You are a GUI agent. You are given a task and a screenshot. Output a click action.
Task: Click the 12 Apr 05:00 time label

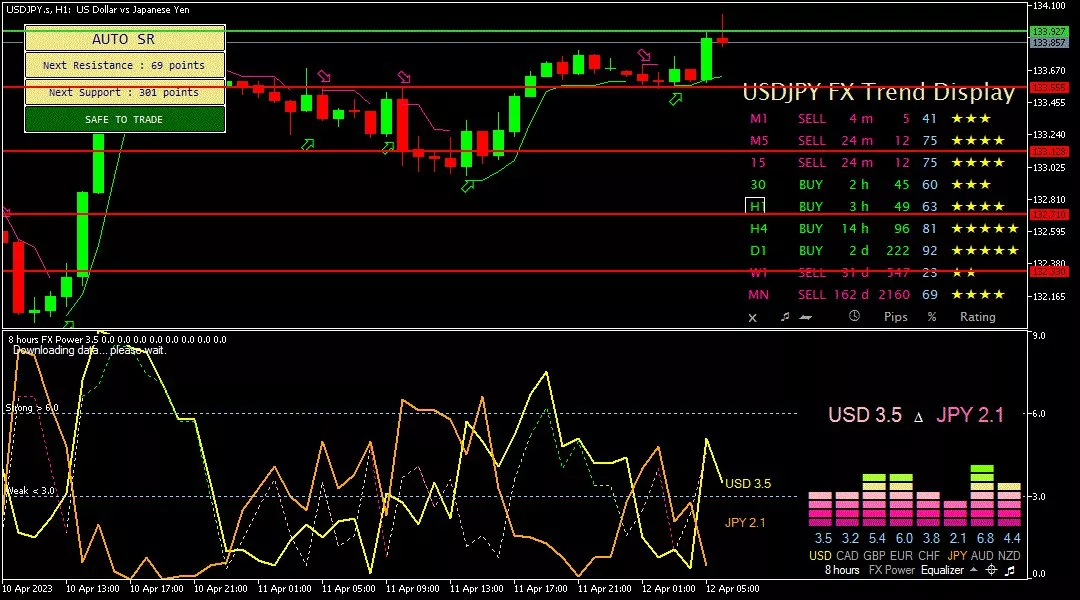click(x=732, y=589)
